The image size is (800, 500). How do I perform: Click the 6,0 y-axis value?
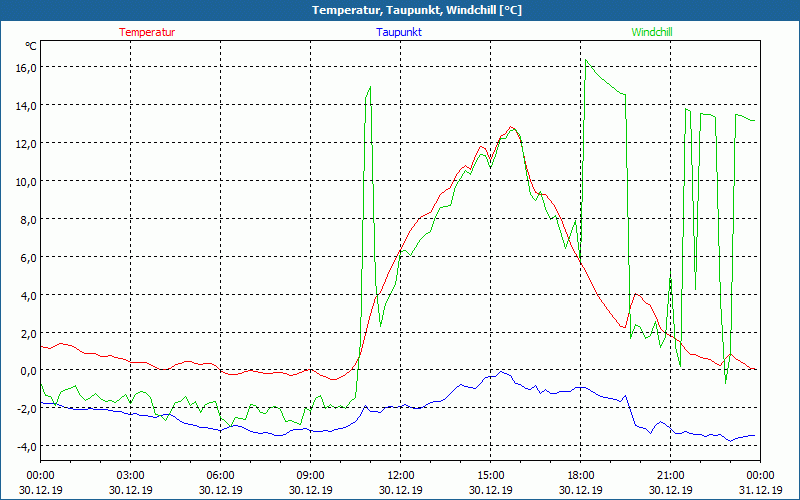(x=28, y=258)
